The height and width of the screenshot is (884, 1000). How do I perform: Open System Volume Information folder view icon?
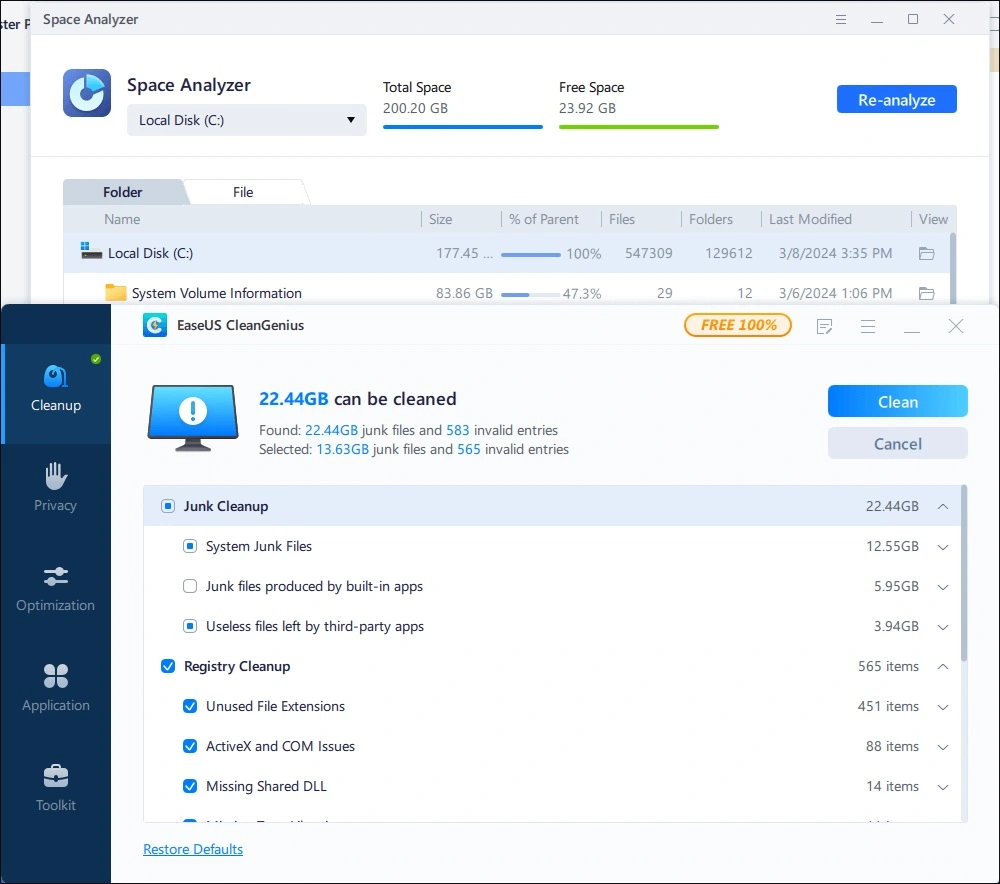click(926, 293)
